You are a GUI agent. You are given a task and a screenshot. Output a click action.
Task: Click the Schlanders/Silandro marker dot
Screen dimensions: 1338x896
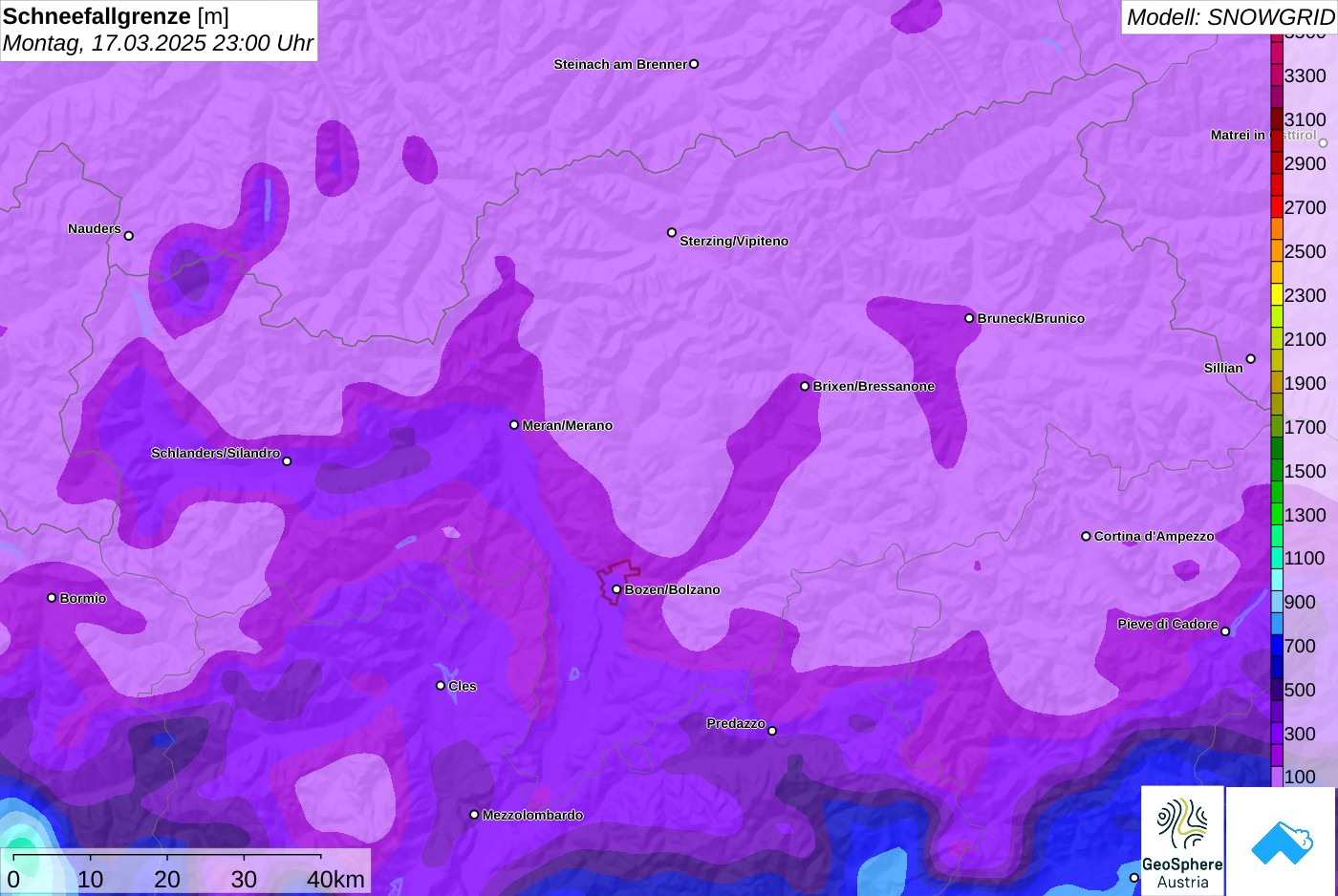287,461
